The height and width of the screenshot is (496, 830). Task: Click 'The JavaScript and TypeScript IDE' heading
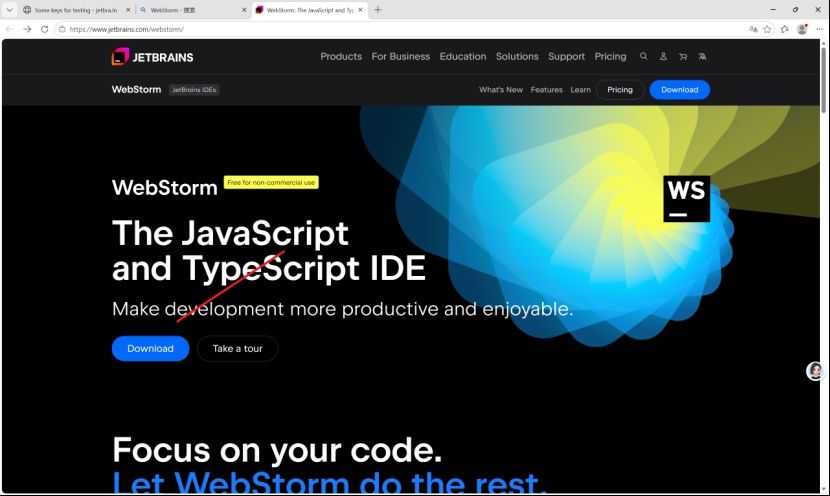pyautogui.click(x=268, y=251)
